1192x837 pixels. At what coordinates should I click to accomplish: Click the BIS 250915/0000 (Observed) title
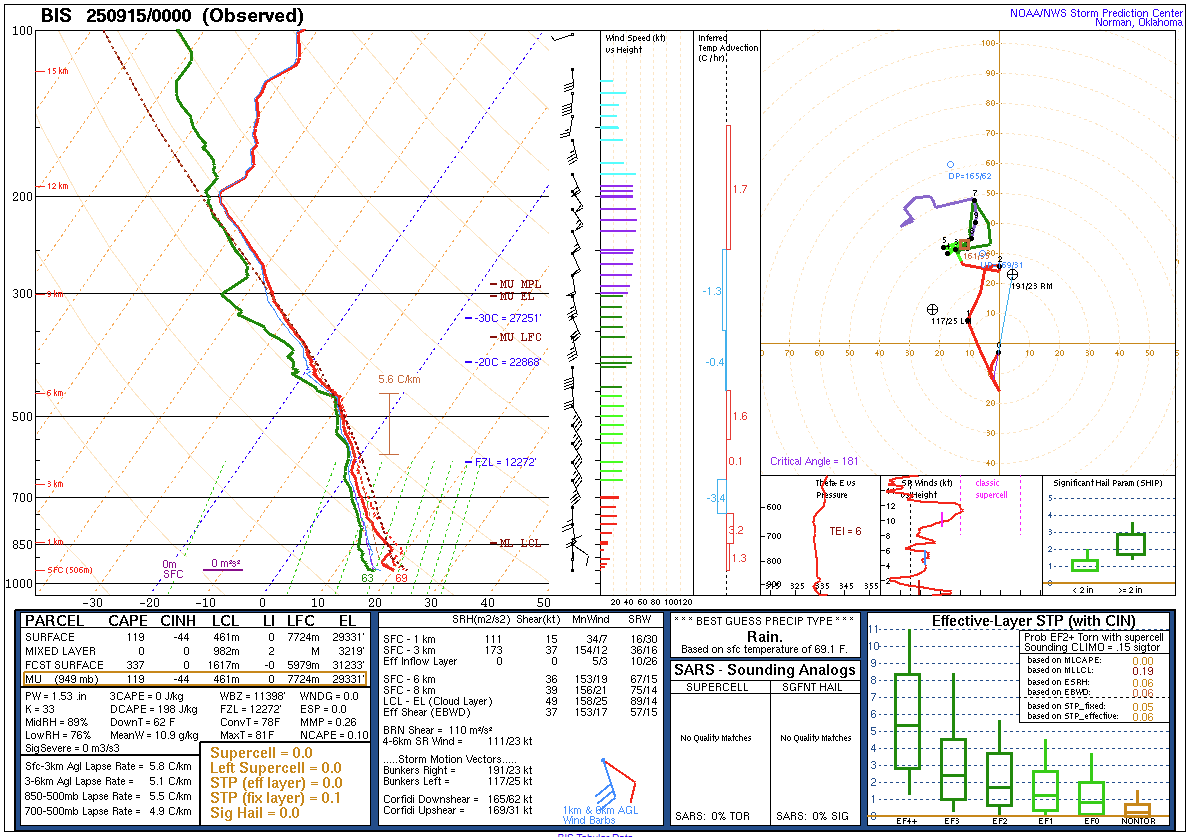(x=172, y=16)
